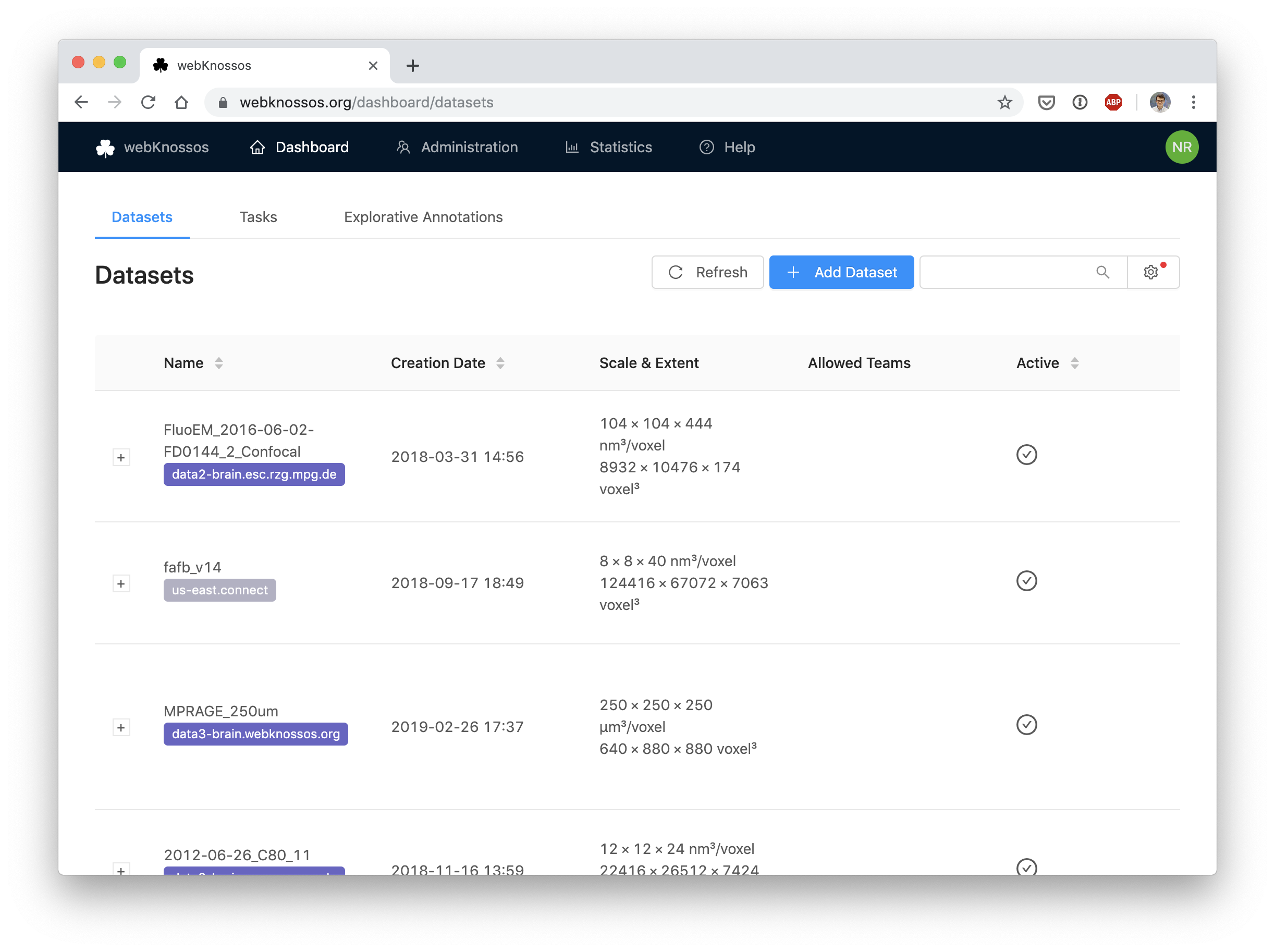Click the Refresh button
This screenshot has height=952, width=1275.
click(x=707, y=272)
